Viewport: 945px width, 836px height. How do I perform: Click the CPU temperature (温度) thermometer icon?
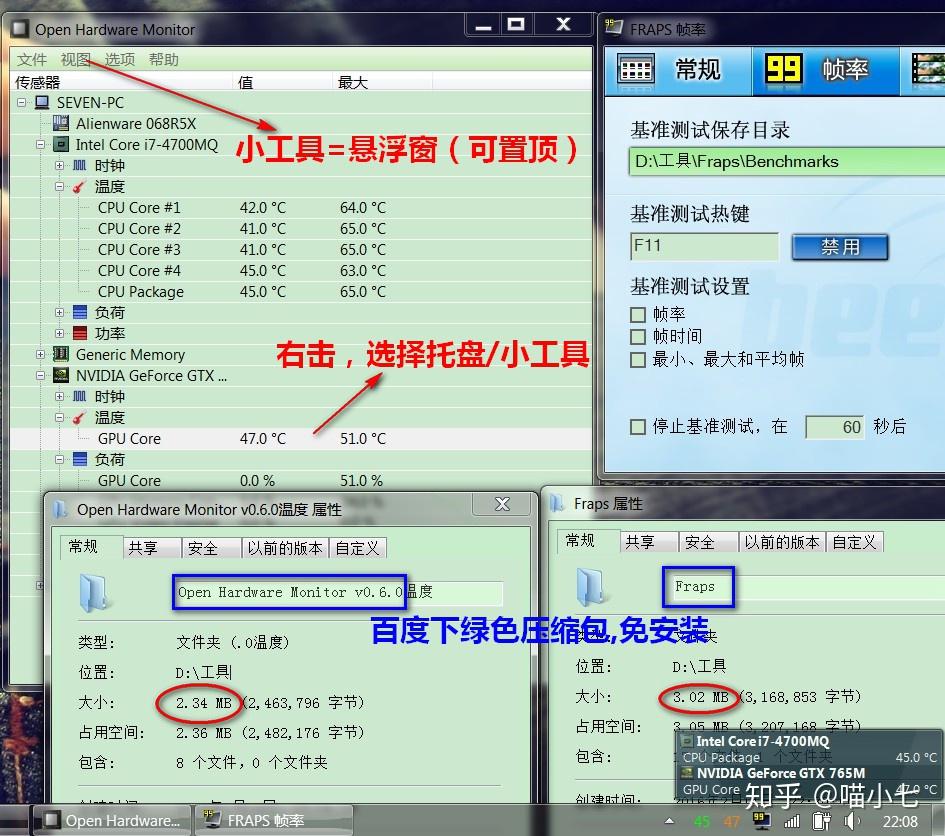[80, 187]
